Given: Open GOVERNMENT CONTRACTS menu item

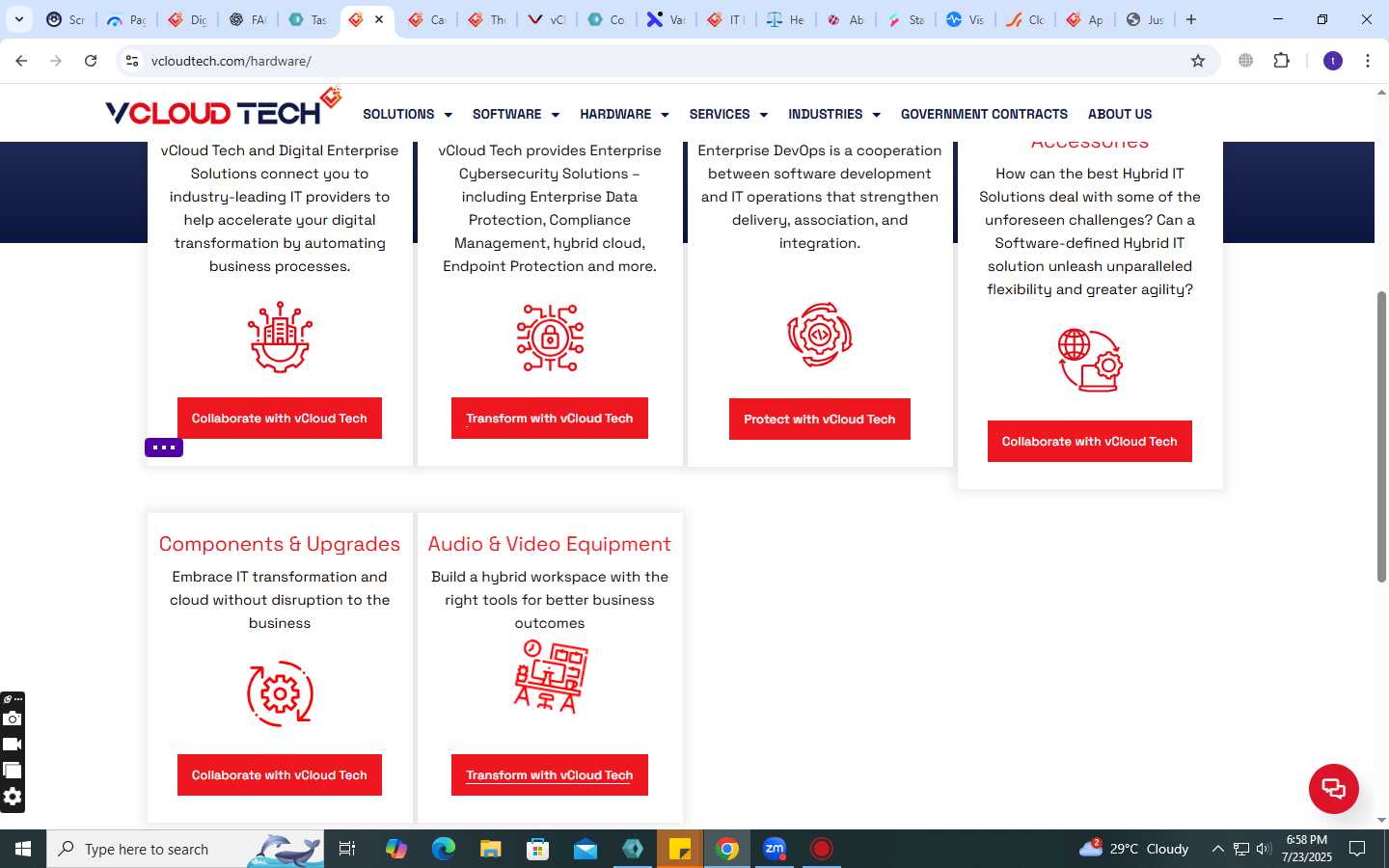Looking at the screenshot, I should (x=984, y=114).
